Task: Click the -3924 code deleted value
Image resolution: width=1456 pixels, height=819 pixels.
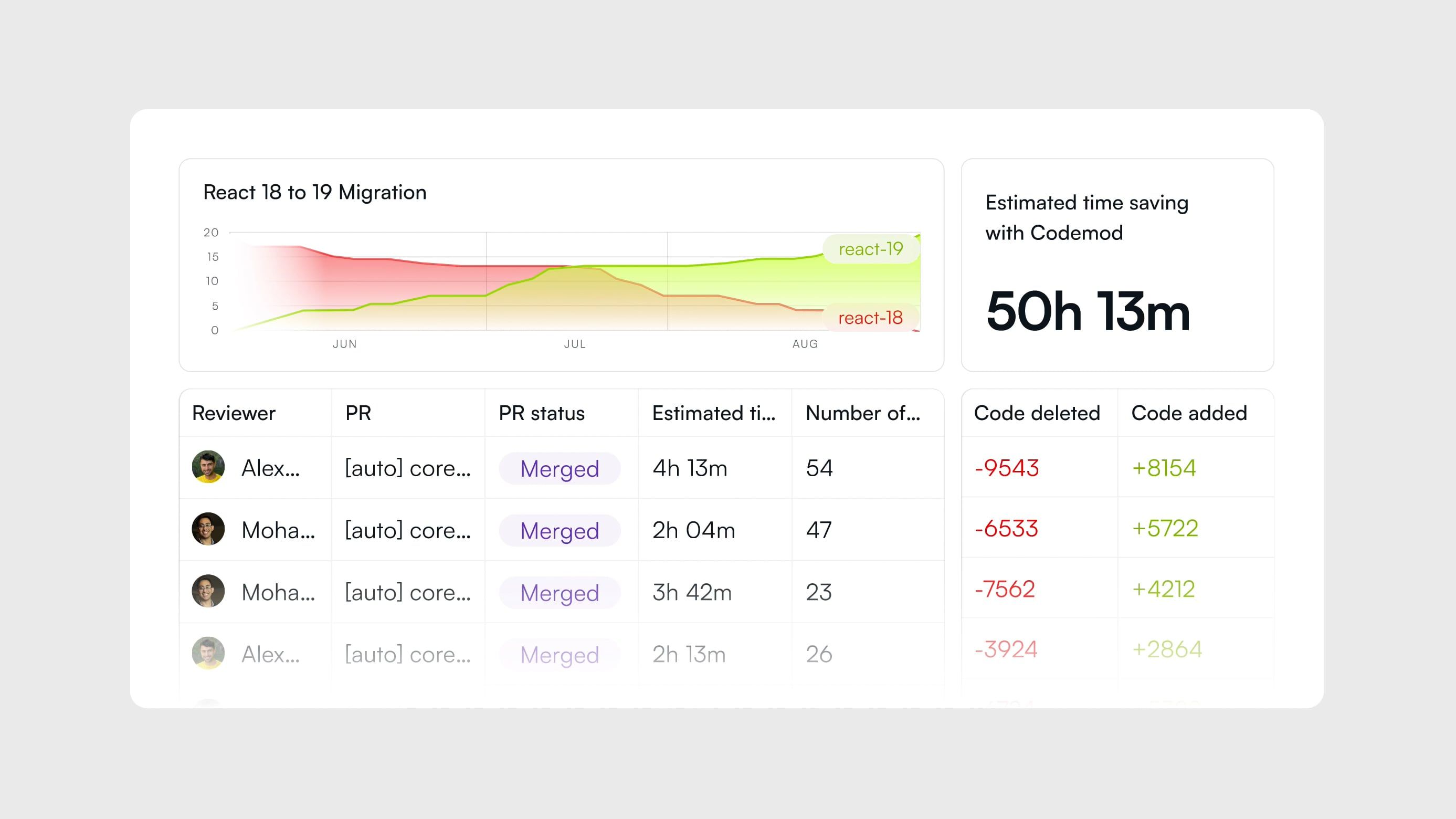Action: pos(1006,649)
